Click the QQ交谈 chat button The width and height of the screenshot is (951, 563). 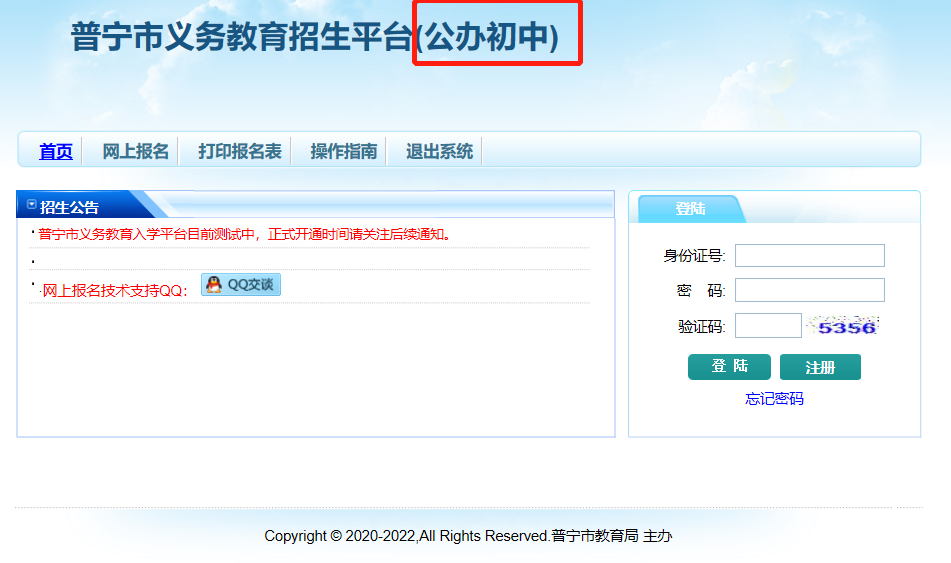241,285
